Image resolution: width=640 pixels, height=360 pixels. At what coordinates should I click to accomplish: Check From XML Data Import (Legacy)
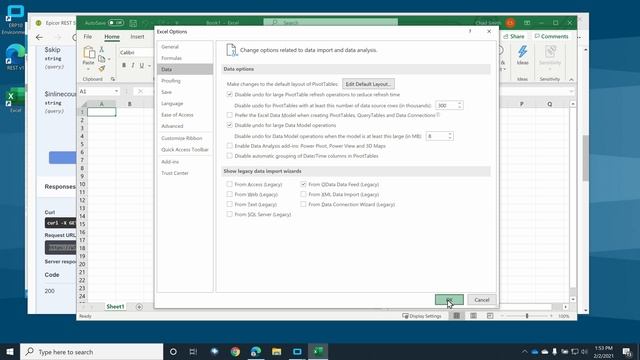(x=303, y=194)
